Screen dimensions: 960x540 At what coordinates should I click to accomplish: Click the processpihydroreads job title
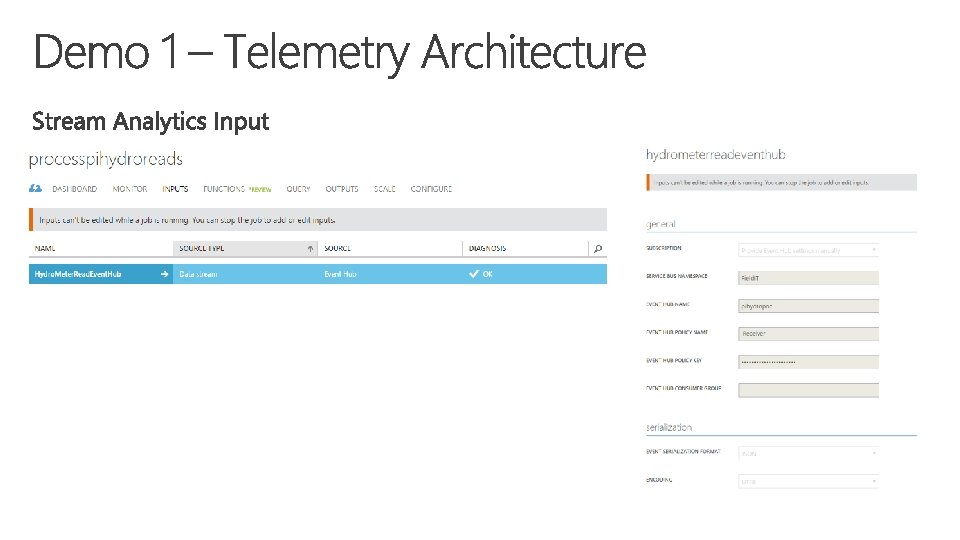(x=106, y=159)
